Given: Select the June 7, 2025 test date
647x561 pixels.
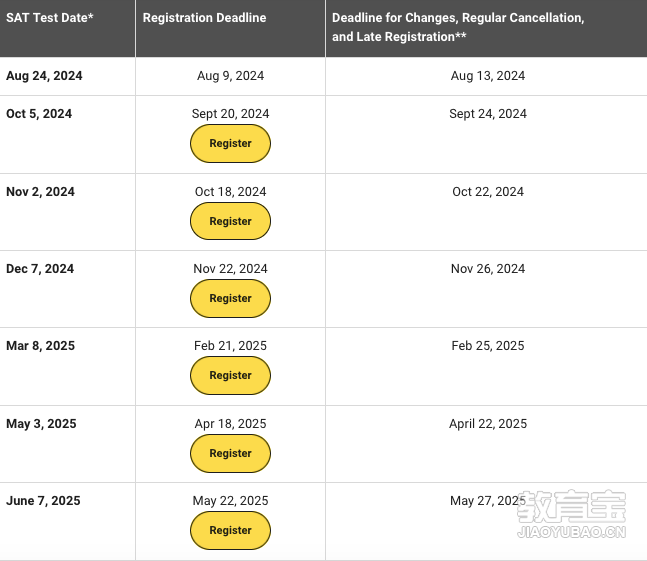Looking at the screenshot, I should 43,501.
